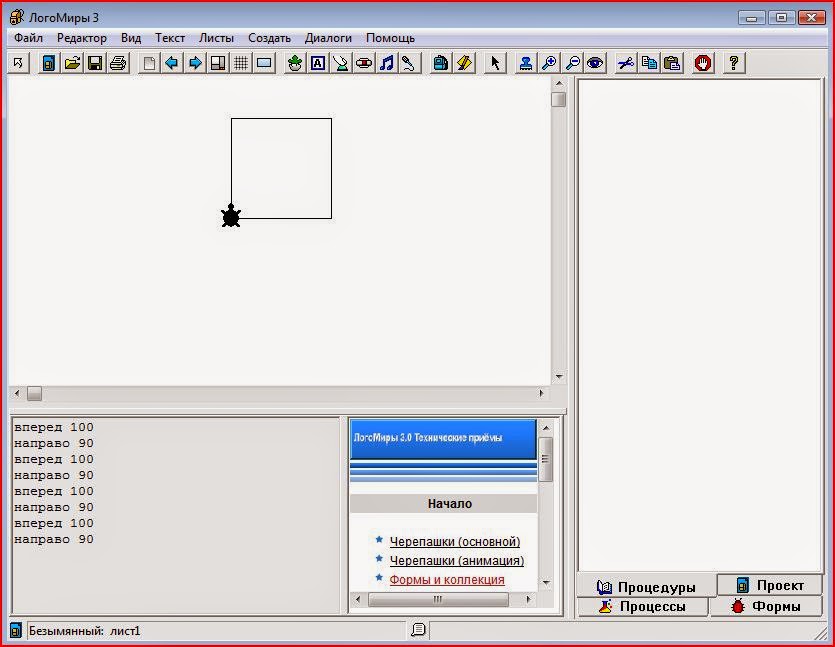The height and width of the screenshot is (647, 835).
Task: Open the Файл menu
Action: pos(28,38)
